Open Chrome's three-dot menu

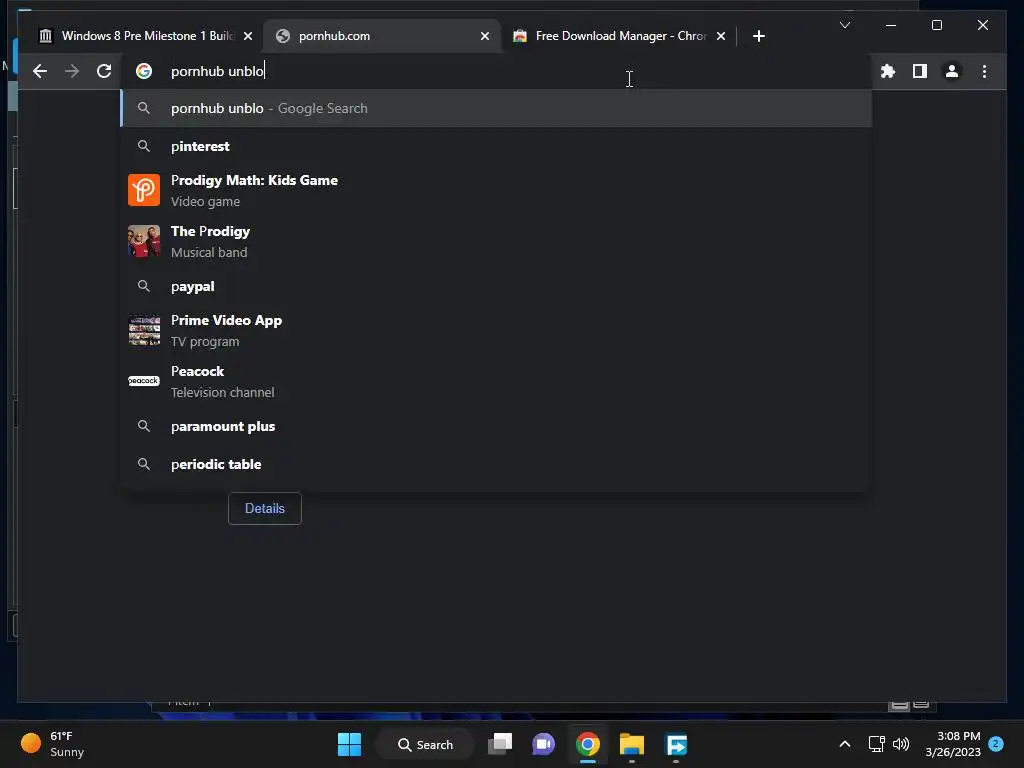coord(984,71)
